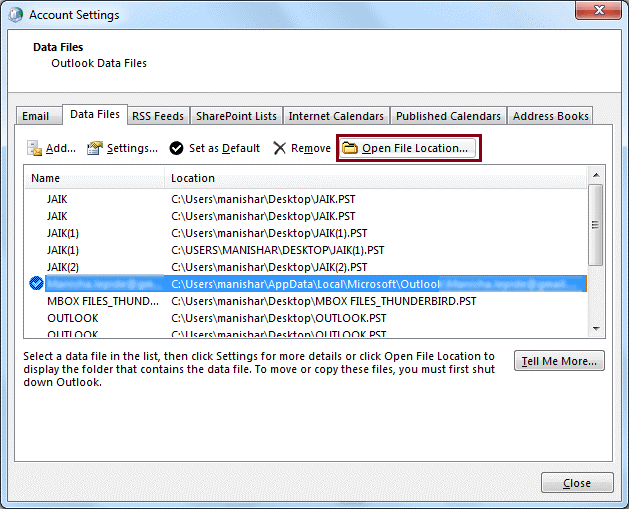
Task: Click the Add... button label
Action: click(61, 148)
